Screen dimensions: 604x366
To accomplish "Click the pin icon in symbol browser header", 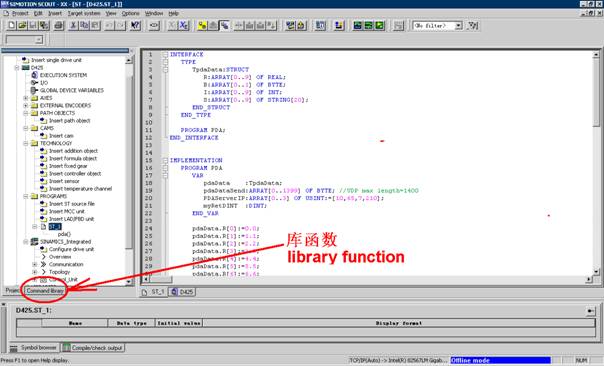I will click(590, 311).
